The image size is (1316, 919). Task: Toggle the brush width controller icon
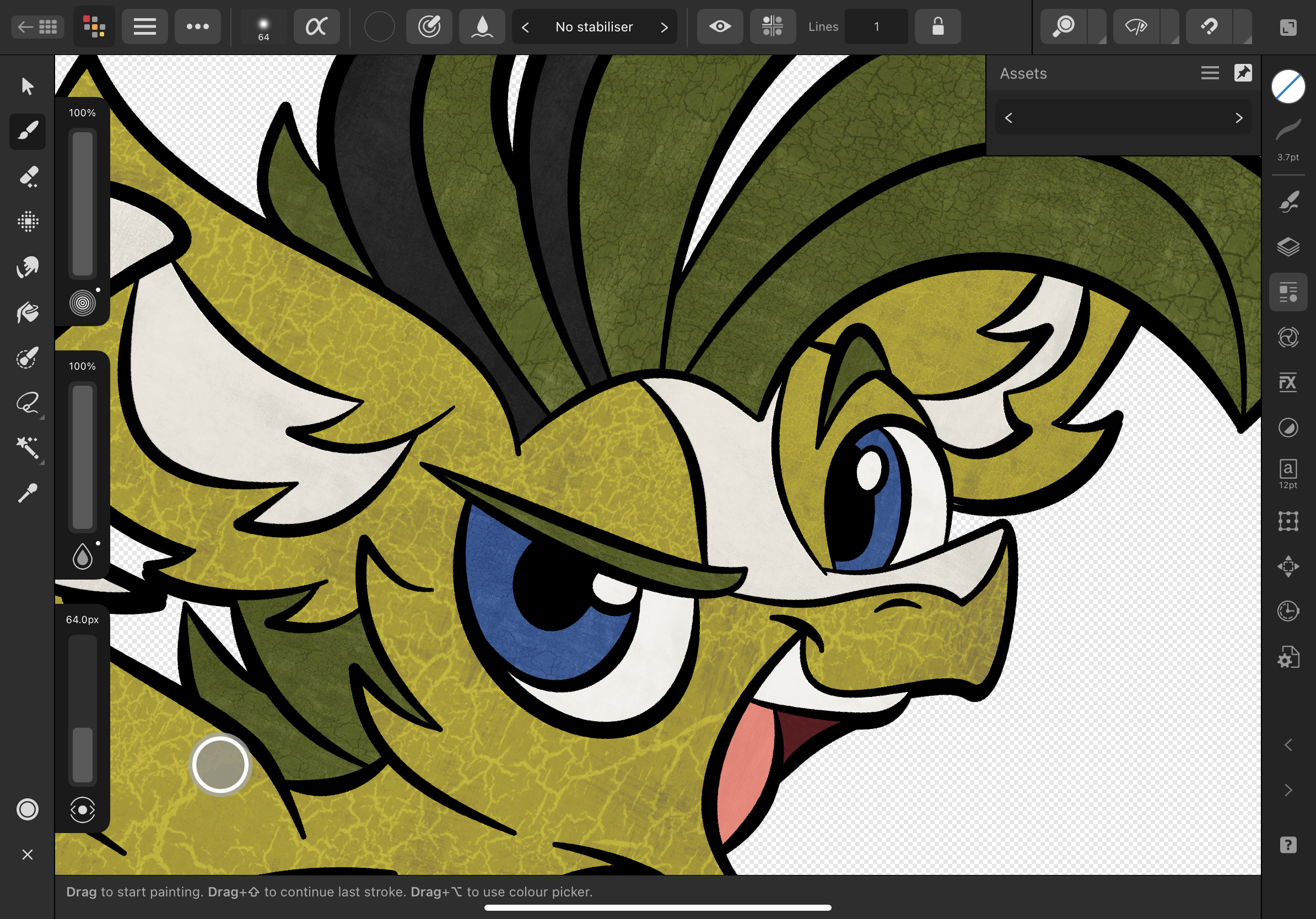(x=83, y=810)
